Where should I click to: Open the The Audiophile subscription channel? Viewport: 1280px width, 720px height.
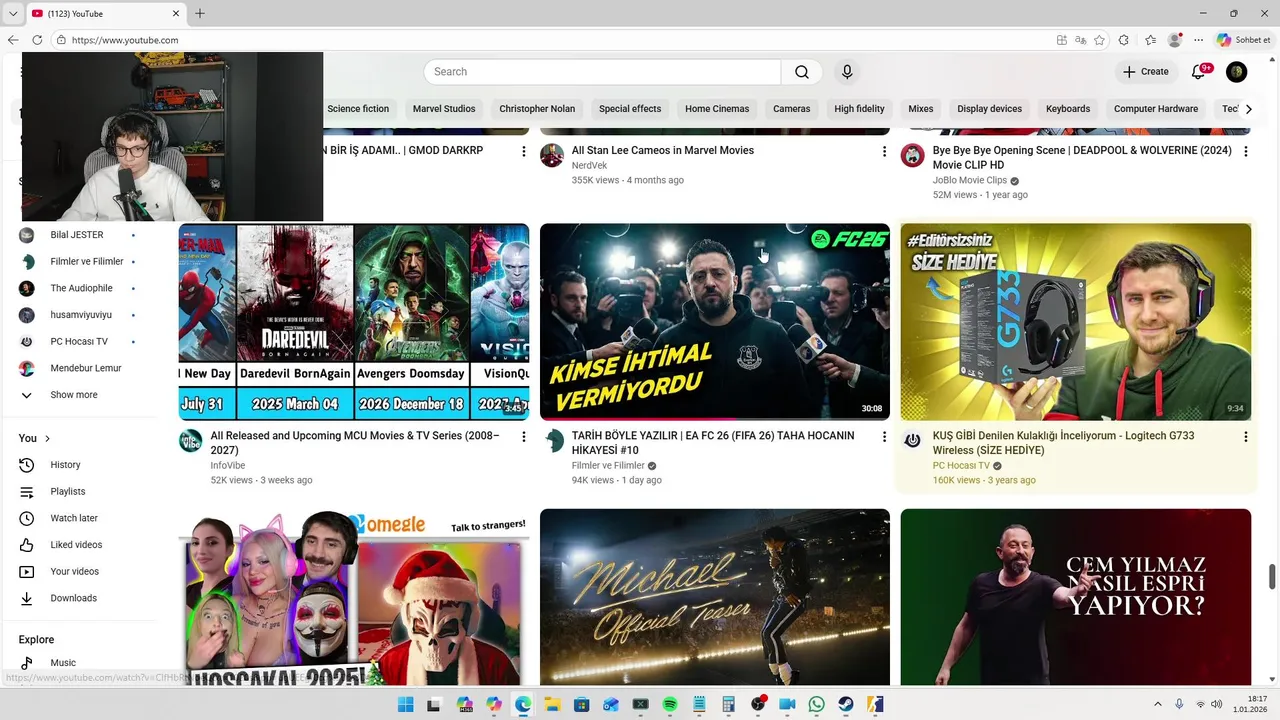click(x=83, y=288)
